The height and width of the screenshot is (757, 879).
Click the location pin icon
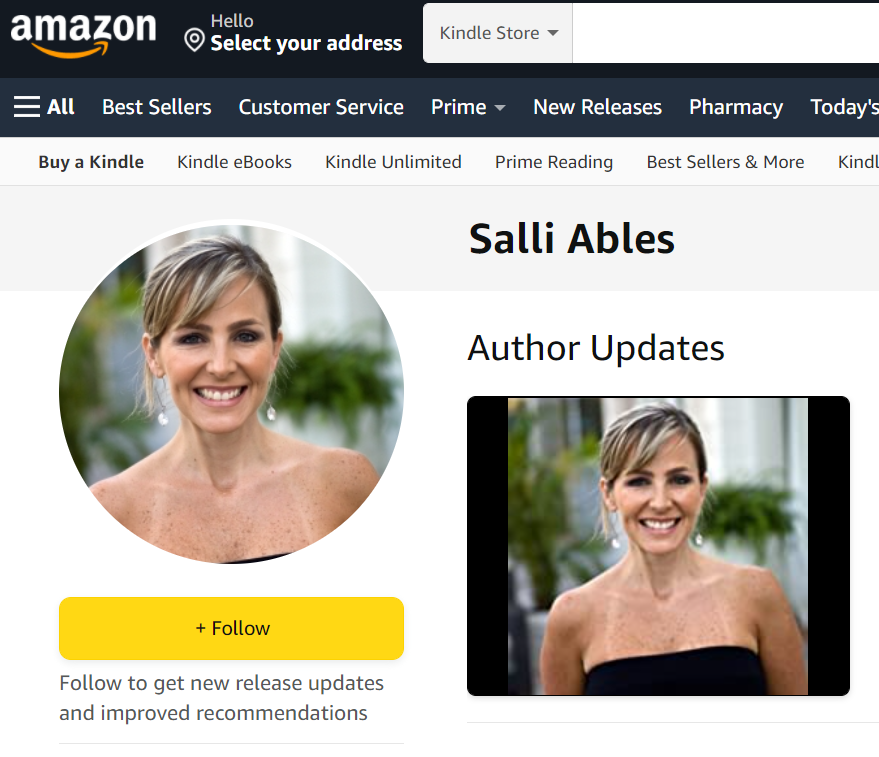195,40
